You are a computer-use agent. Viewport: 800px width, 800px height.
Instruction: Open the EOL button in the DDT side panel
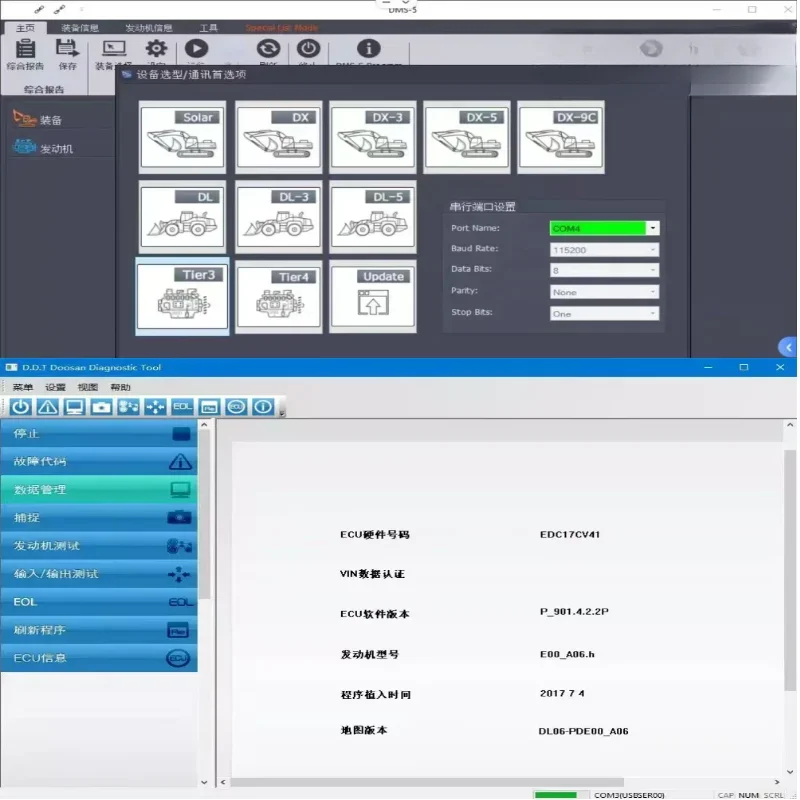click(99, 602)
